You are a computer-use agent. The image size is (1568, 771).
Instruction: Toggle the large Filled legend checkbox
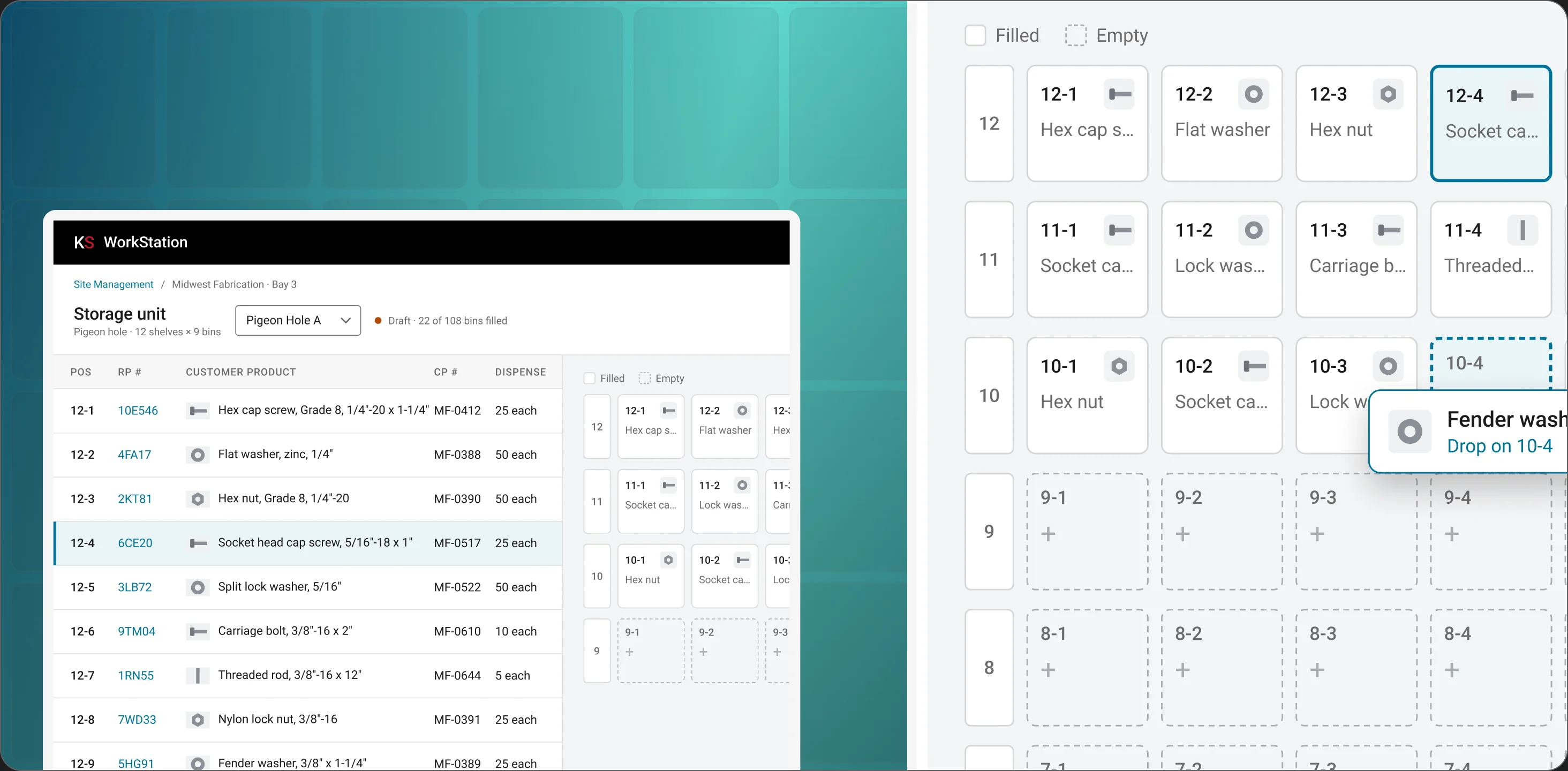click(976, 35)
